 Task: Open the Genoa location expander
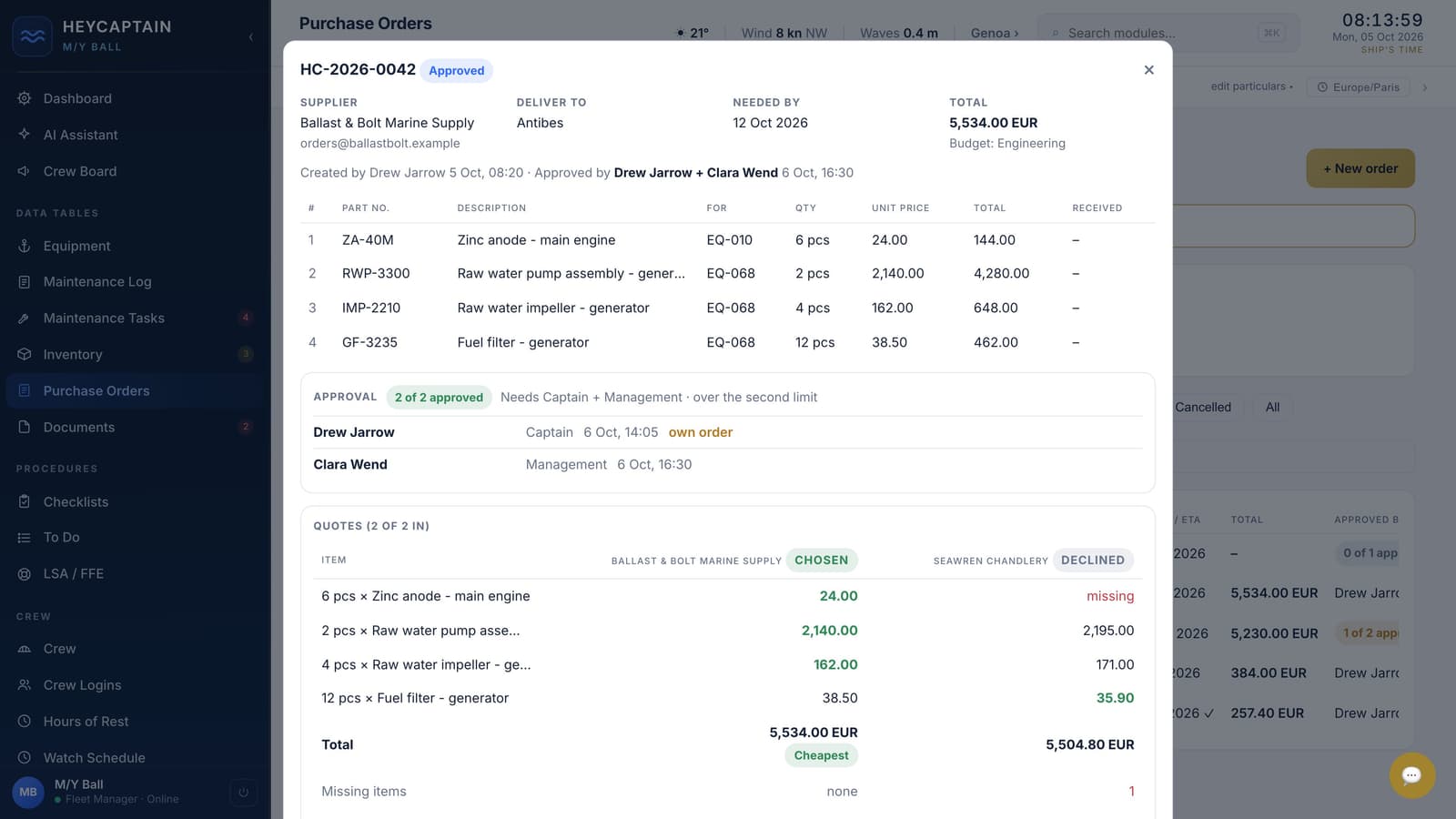pyautogui.click(x=995, y=33)
